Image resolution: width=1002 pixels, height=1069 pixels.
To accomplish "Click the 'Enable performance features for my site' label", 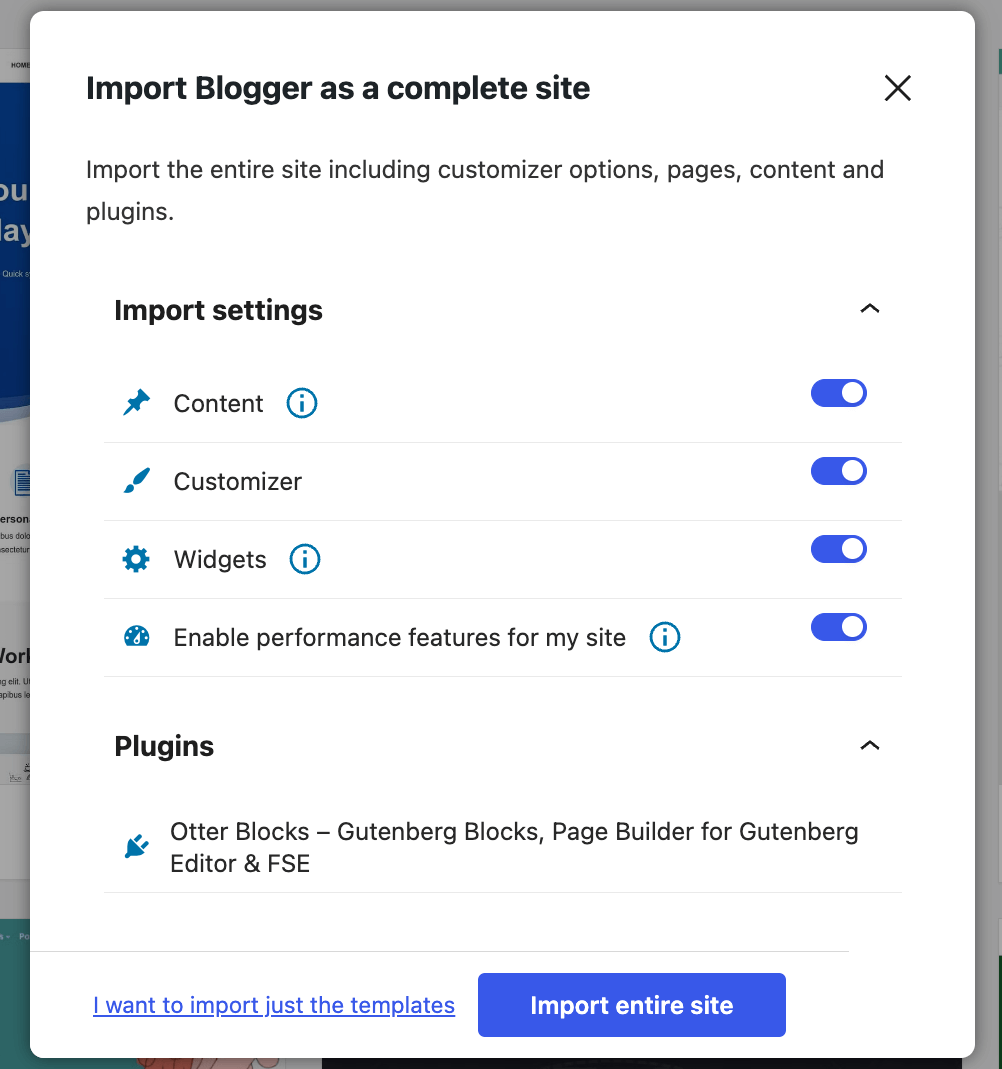I will [x=400, y=638].
